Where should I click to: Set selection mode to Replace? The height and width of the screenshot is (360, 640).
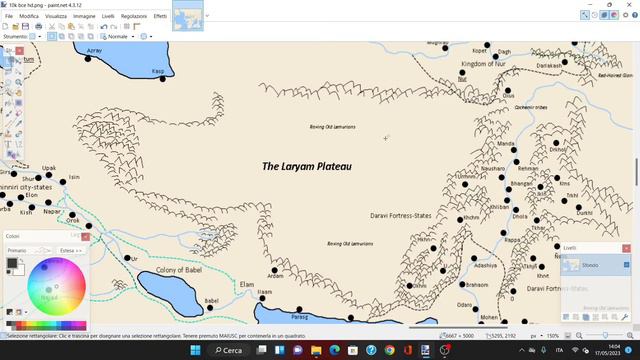click(52, 36)
